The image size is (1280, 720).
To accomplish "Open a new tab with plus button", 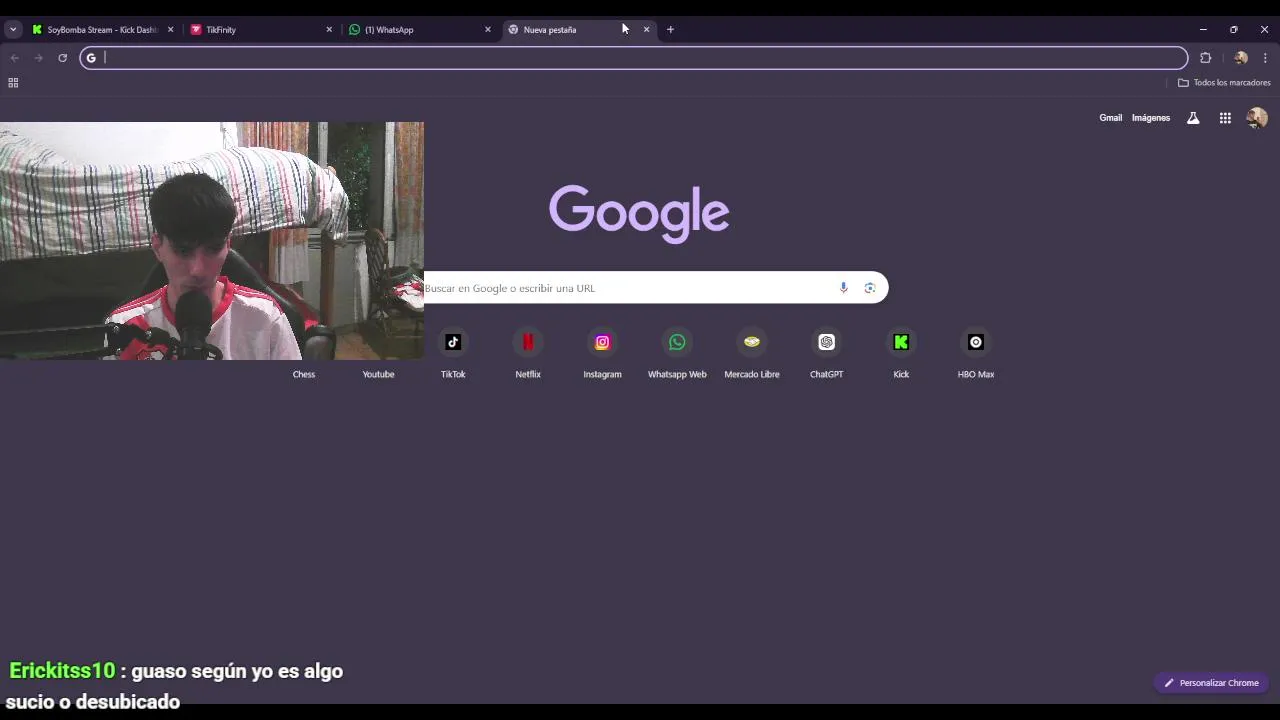I will pyautogui.click(x=670, y=30).
